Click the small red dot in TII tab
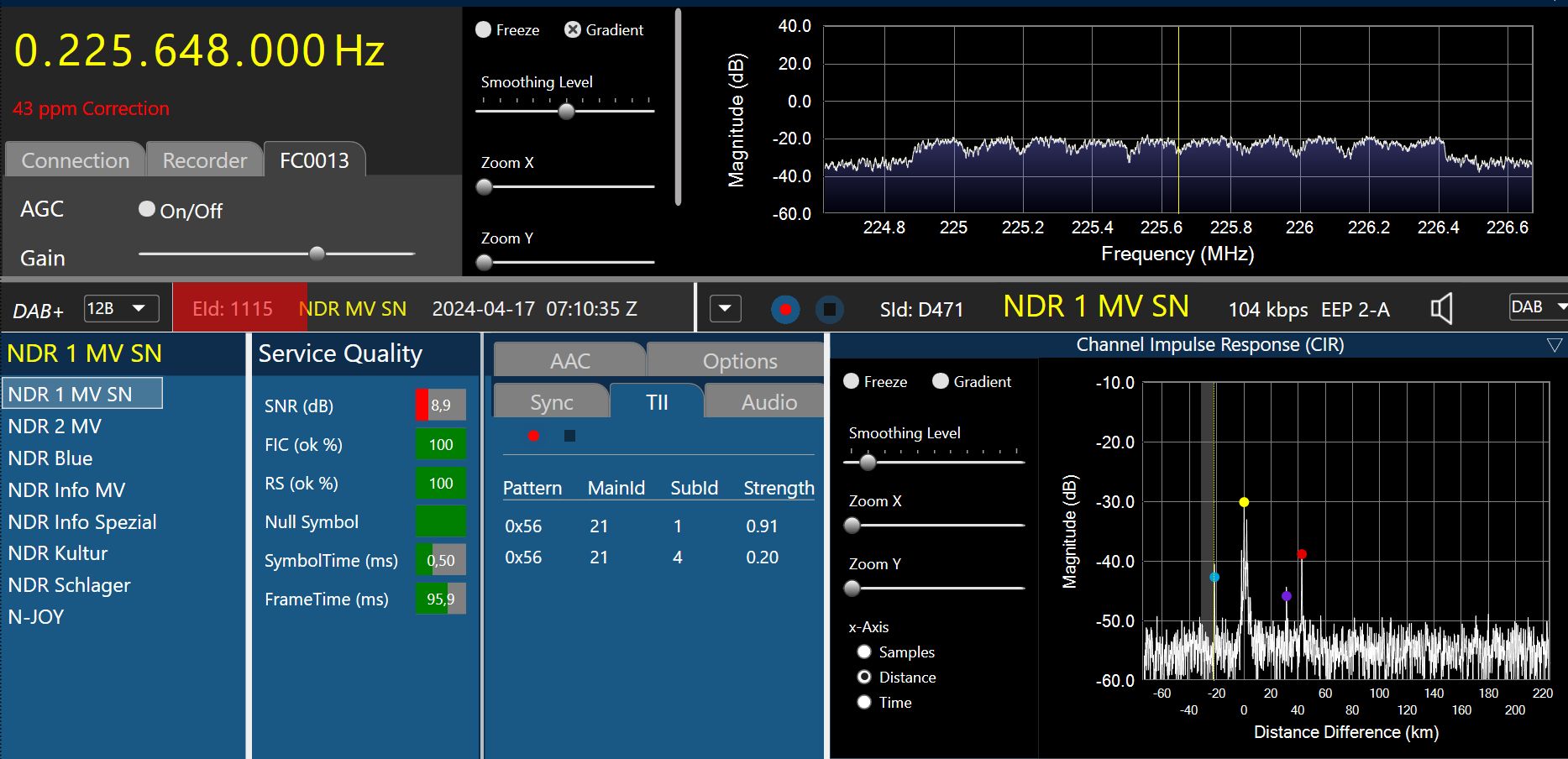The image size is (1568, 759). point(533,436)
